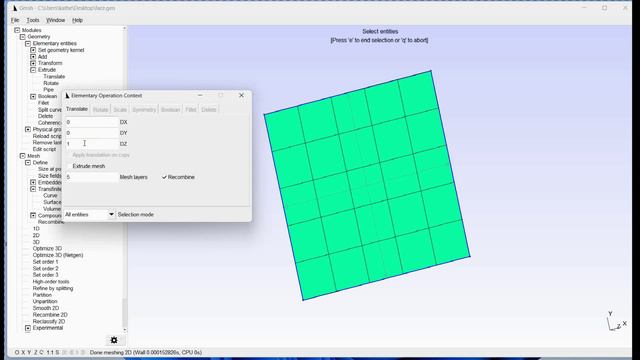
Task: Select the Translate tab
Action: pyautogui.click(x=77, y=109)
